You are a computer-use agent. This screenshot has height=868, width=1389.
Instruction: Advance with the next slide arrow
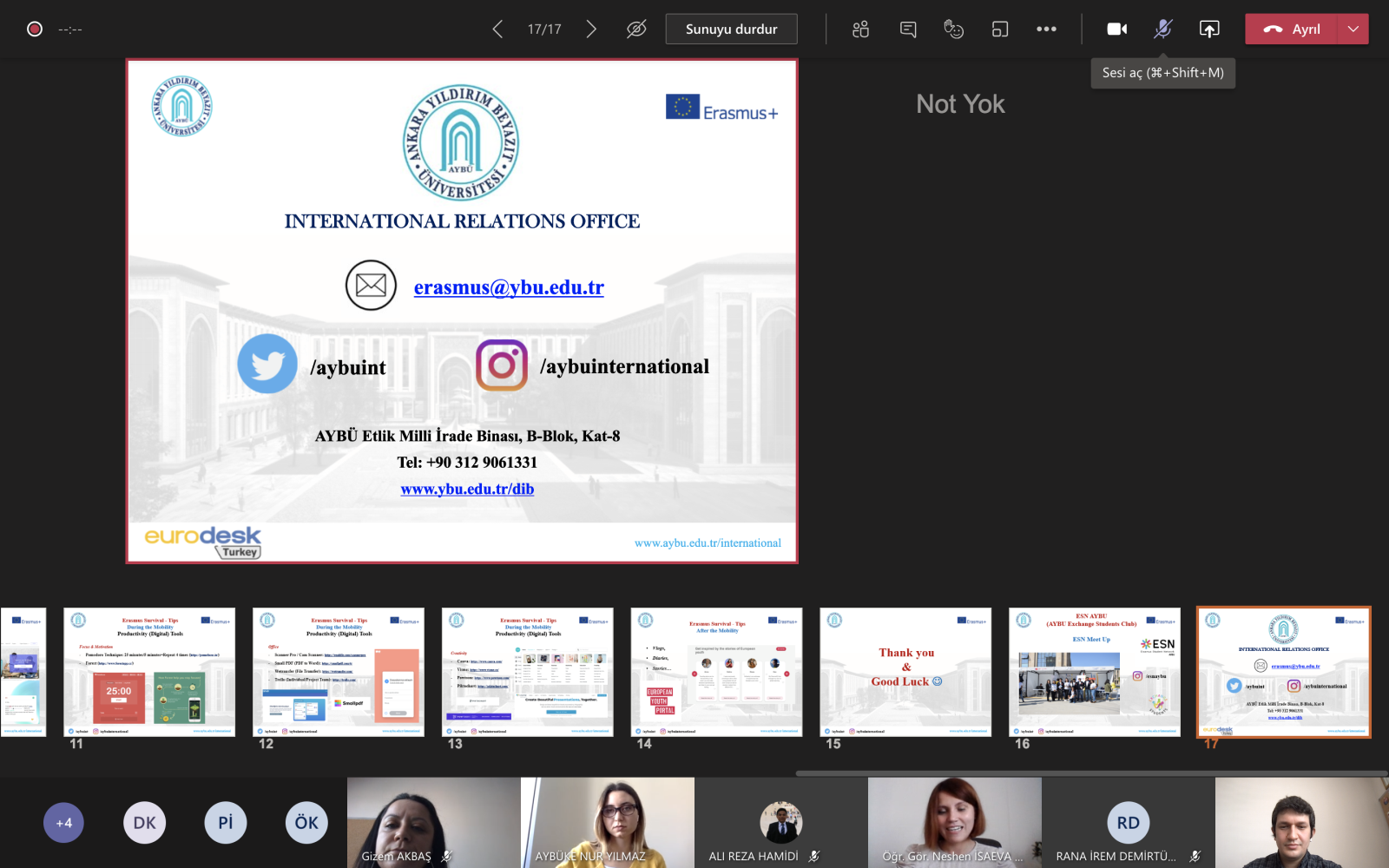[591, 30]
